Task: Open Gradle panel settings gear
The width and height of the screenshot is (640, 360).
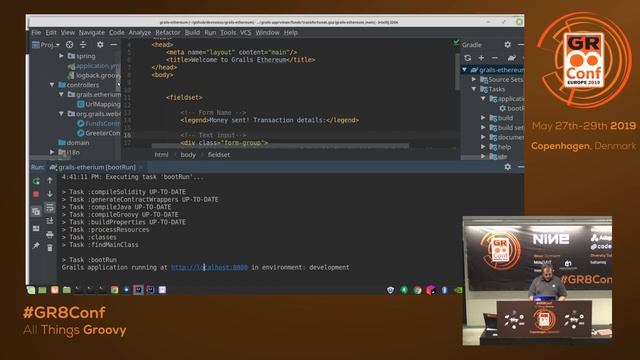Action: pyautogui.click(x=507, y=44)
